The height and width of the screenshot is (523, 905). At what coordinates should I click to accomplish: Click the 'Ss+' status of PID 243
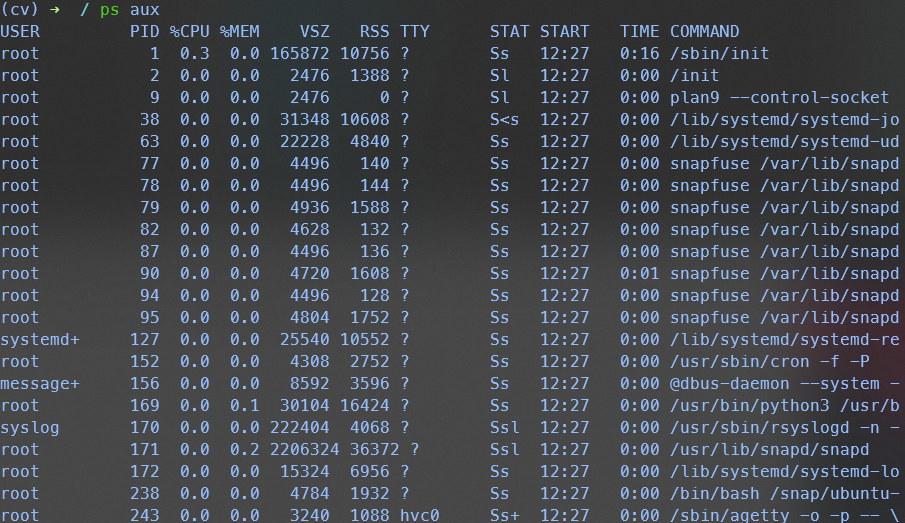click(x=504, y=515)
